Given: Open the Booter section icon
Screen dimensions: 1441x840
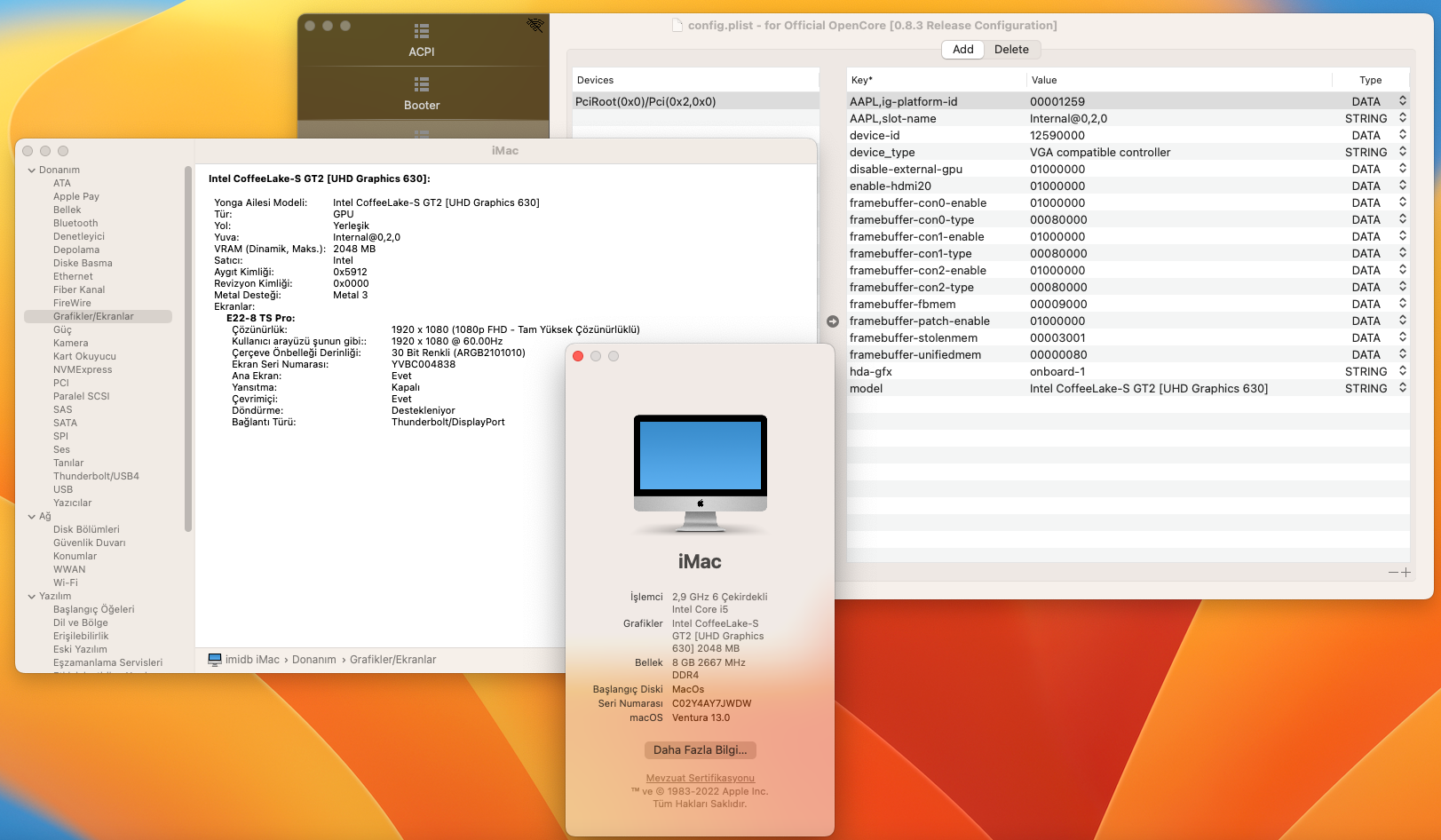Looking at the screenshot, I should point(422,85).
